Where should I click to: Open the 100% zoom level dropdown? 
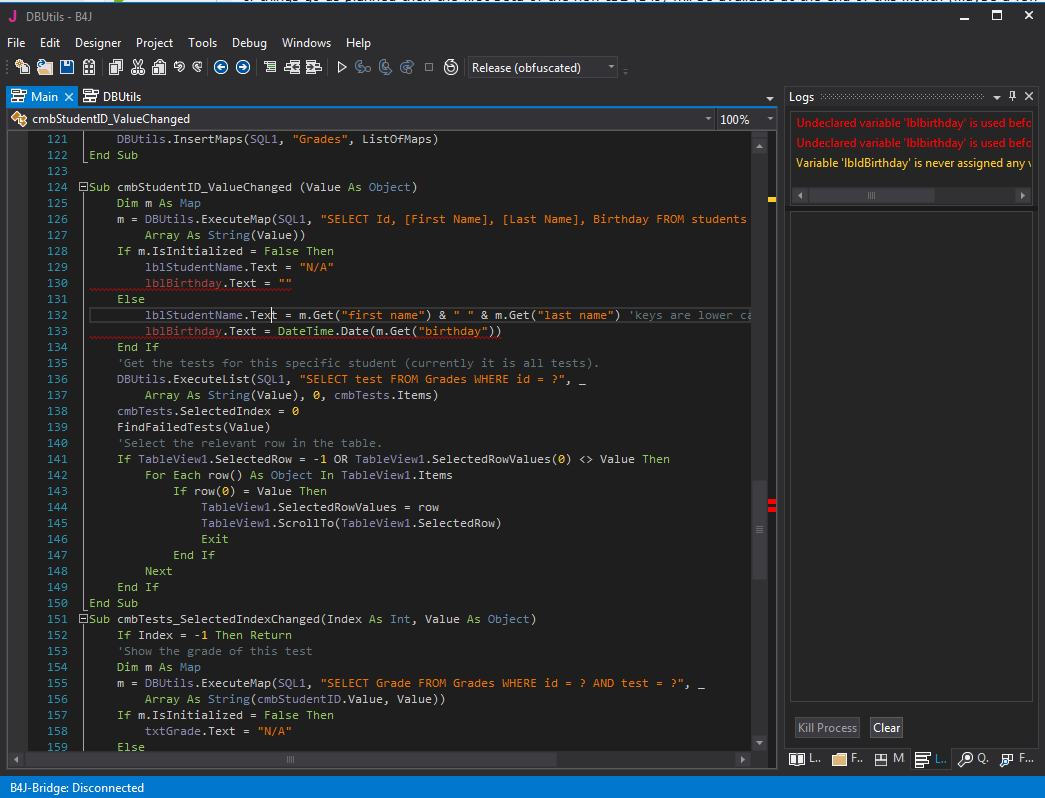768,119
